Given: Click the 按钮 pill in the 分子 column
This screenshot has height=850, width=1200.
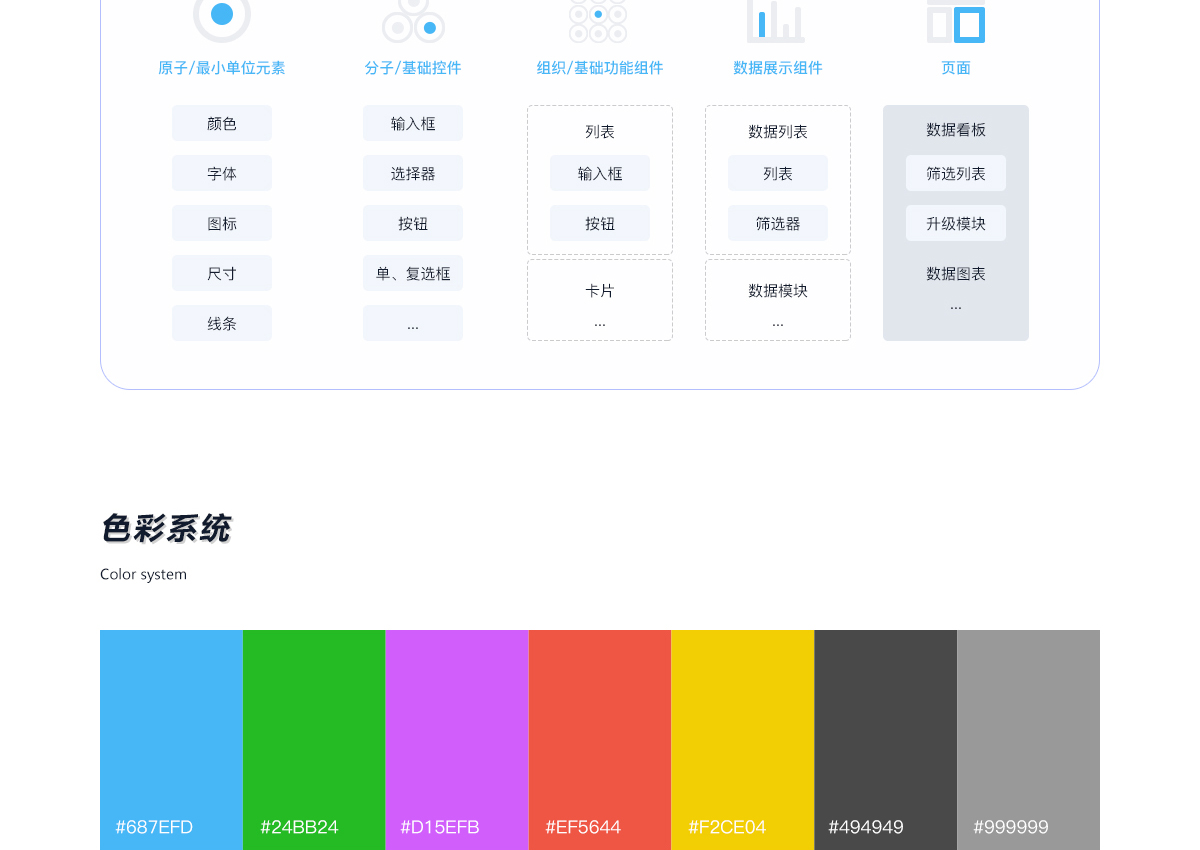Looking at the screenshot, I should (413, 223).
